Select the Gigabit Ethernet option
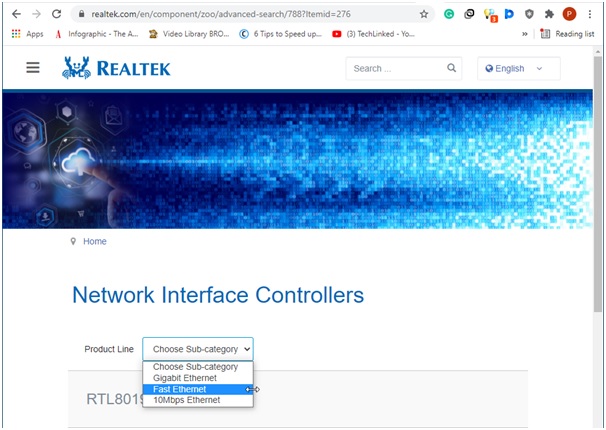Viewport: 606px width, 430px height. pos(198,378)
